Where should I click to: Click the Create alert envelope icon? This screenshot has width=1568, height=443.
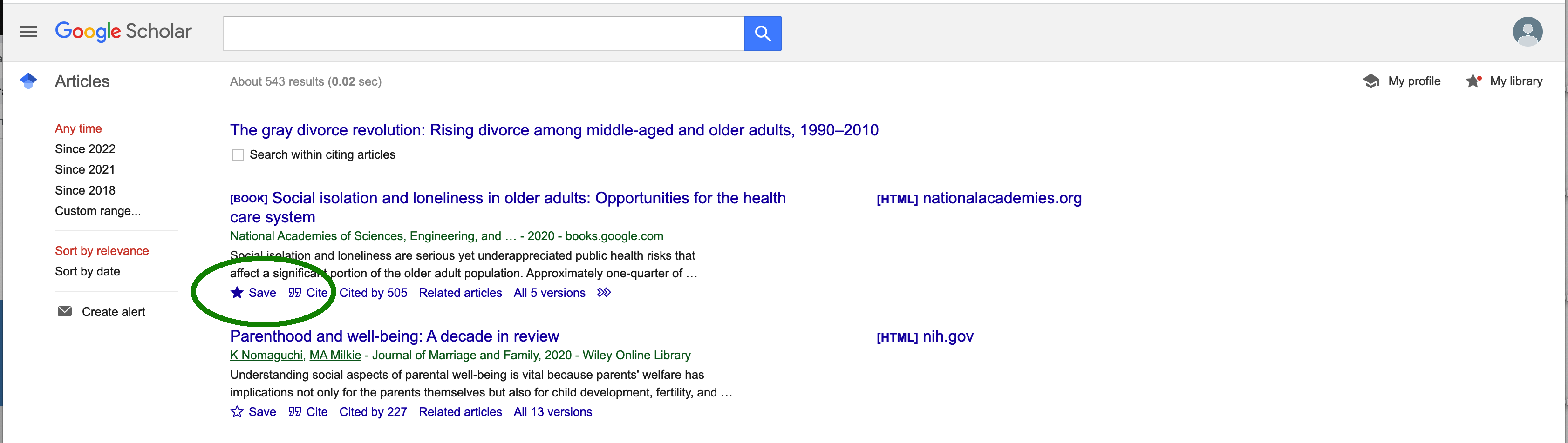65,312
